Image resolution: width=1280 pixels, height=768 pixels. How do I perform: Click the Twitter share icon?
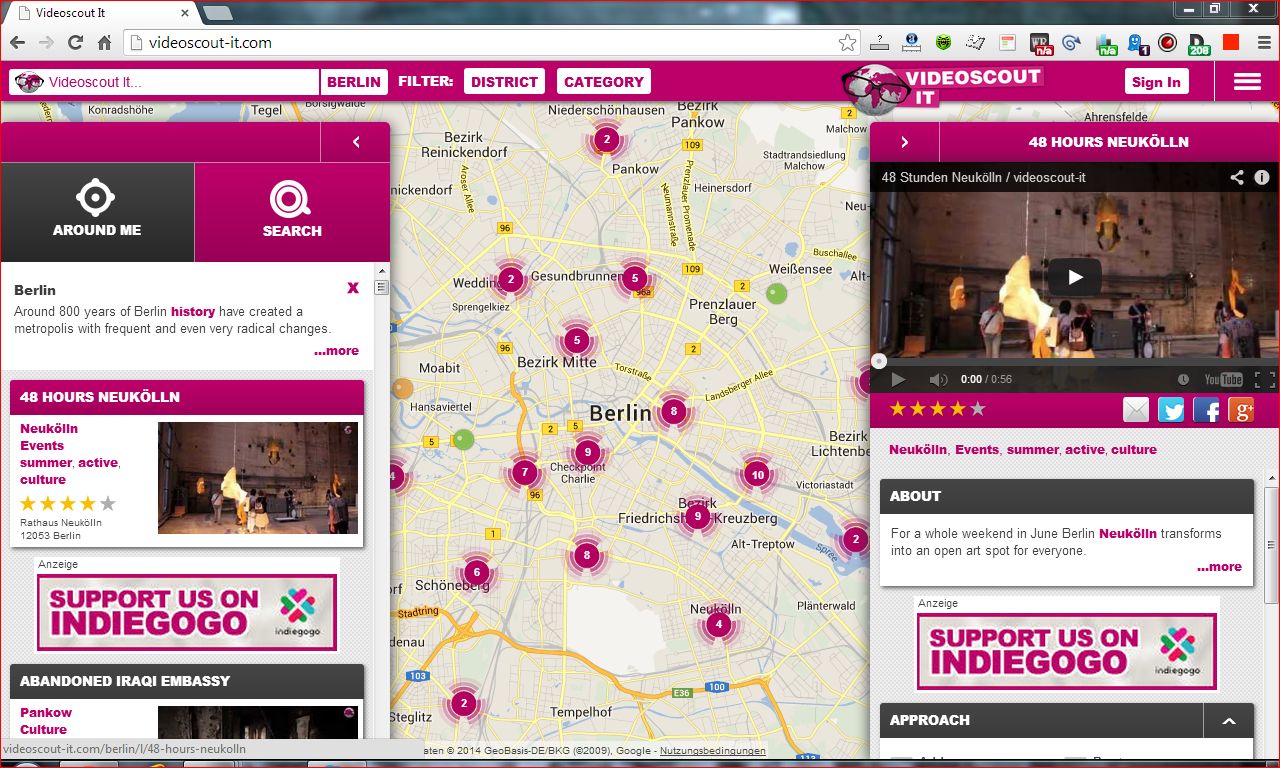[1171, 410]
